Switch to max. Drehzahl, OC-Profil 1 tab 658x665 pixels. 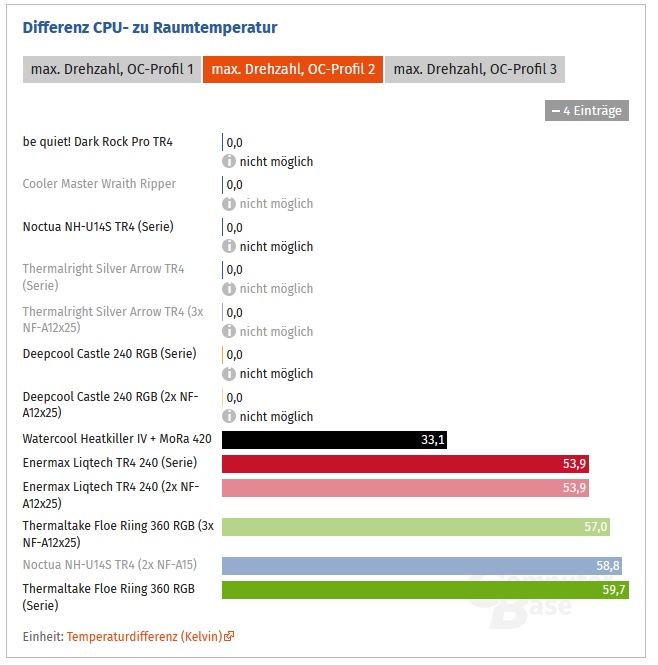coord(112,69)
